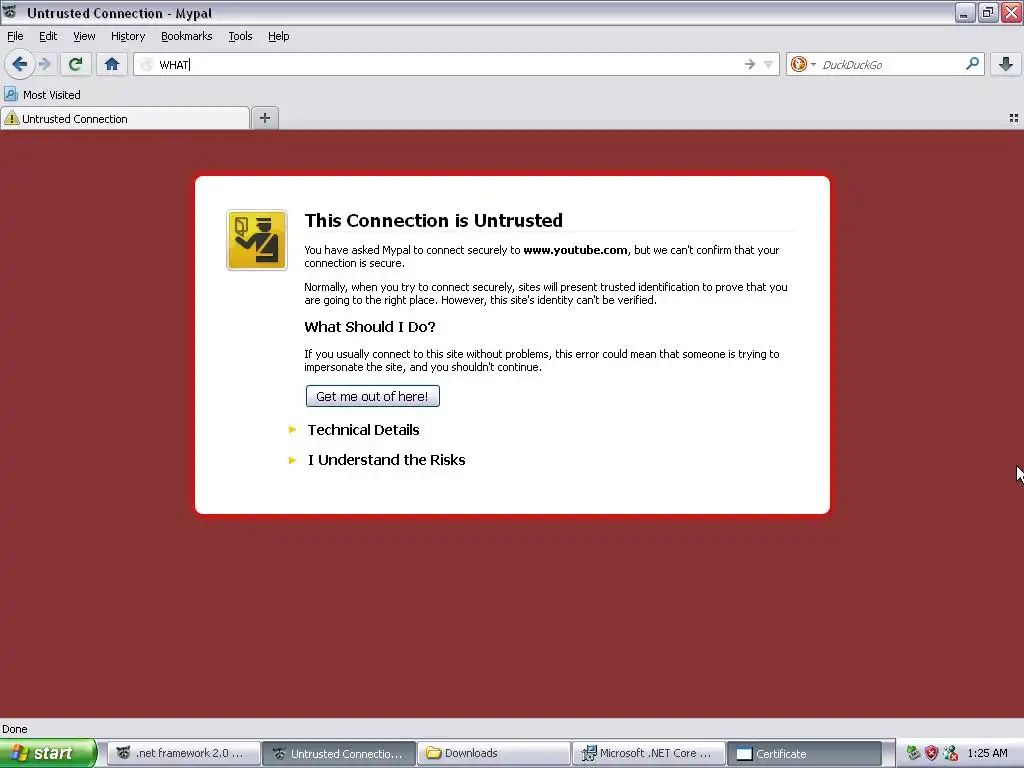Open the History menu
1024x768 pixels.
pos(128,37)
